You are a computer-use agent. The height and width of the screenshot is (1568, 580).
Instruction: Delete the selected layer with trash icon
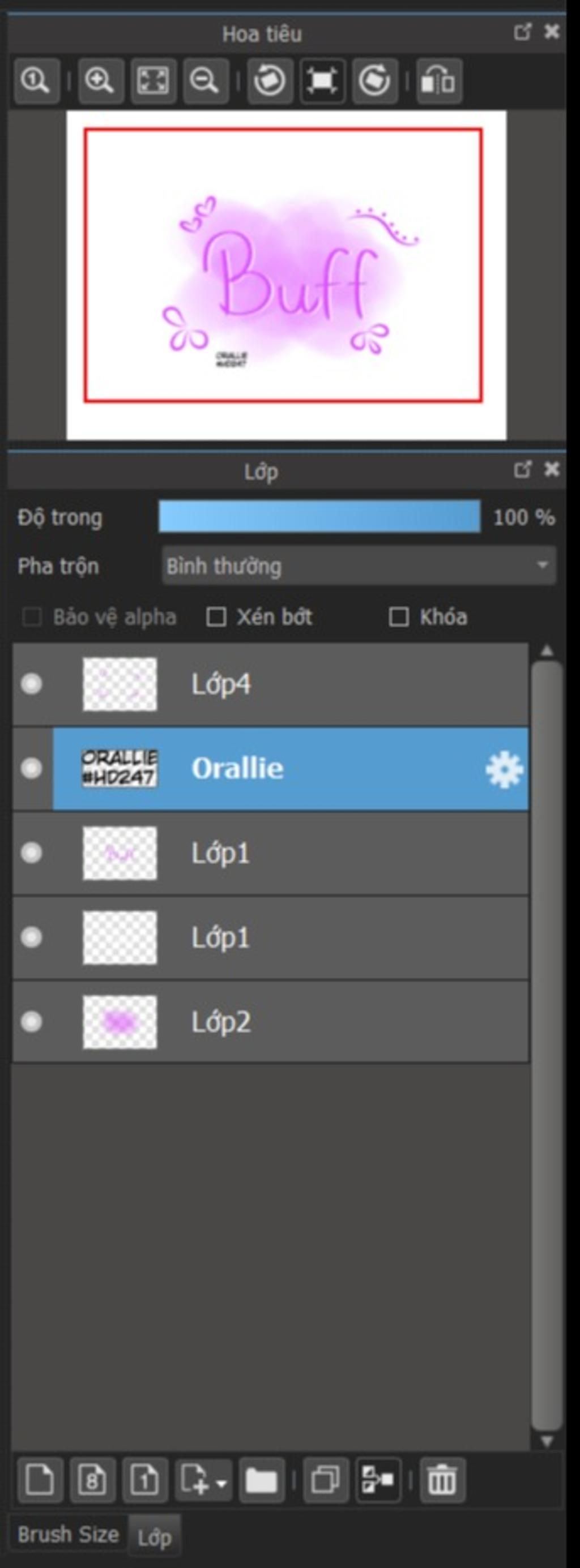(442, 1480)
